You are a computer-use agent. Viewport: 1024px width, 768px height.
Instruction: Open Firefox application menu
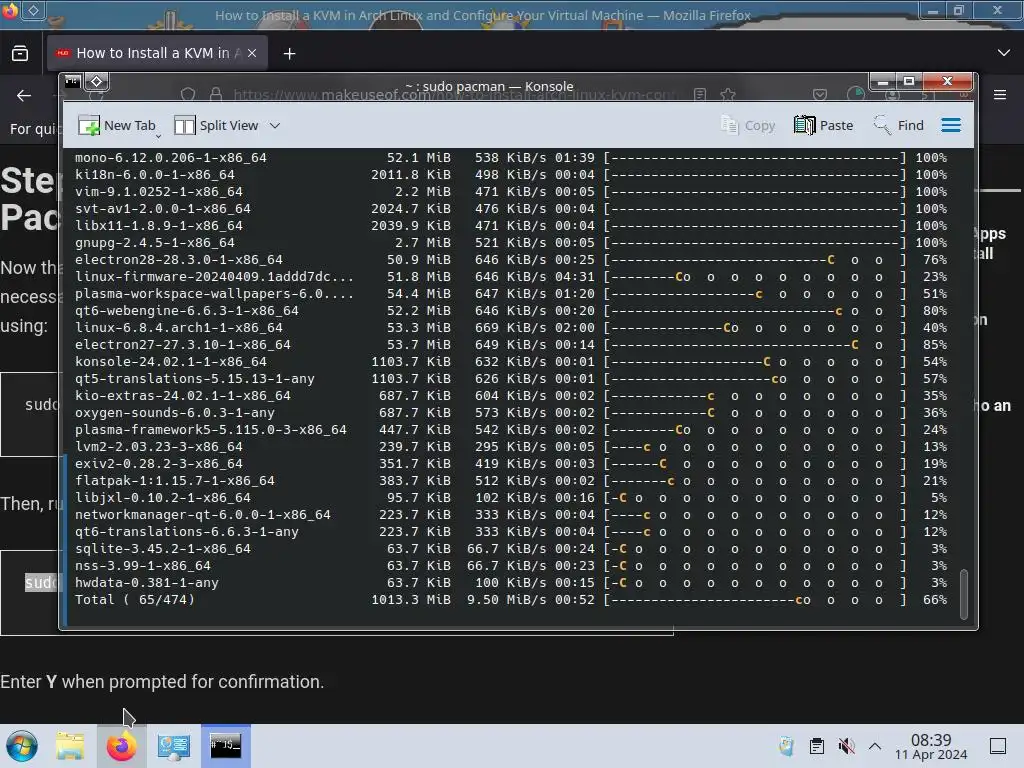click(x=1000, y=95)
